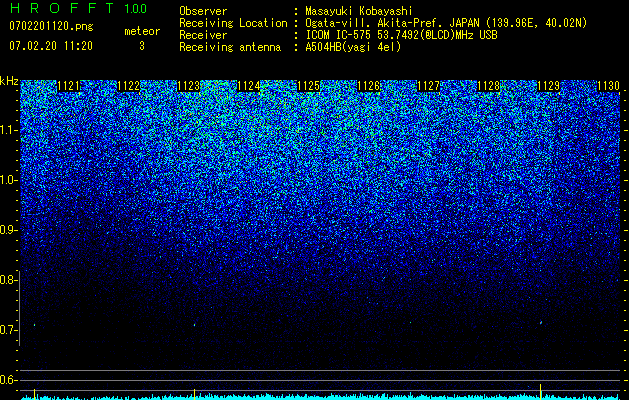Screen dimensions: 629x400
Task: Click the 1.0 kHz axis label
Action: click(8, 180)
